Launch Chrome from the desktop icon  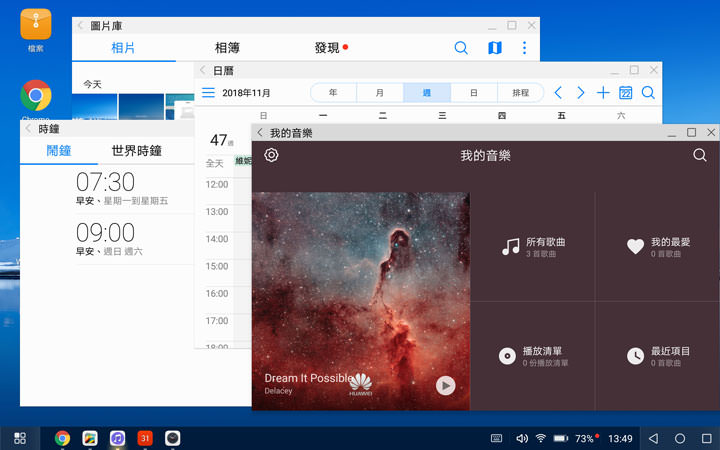tap(36, 96)
